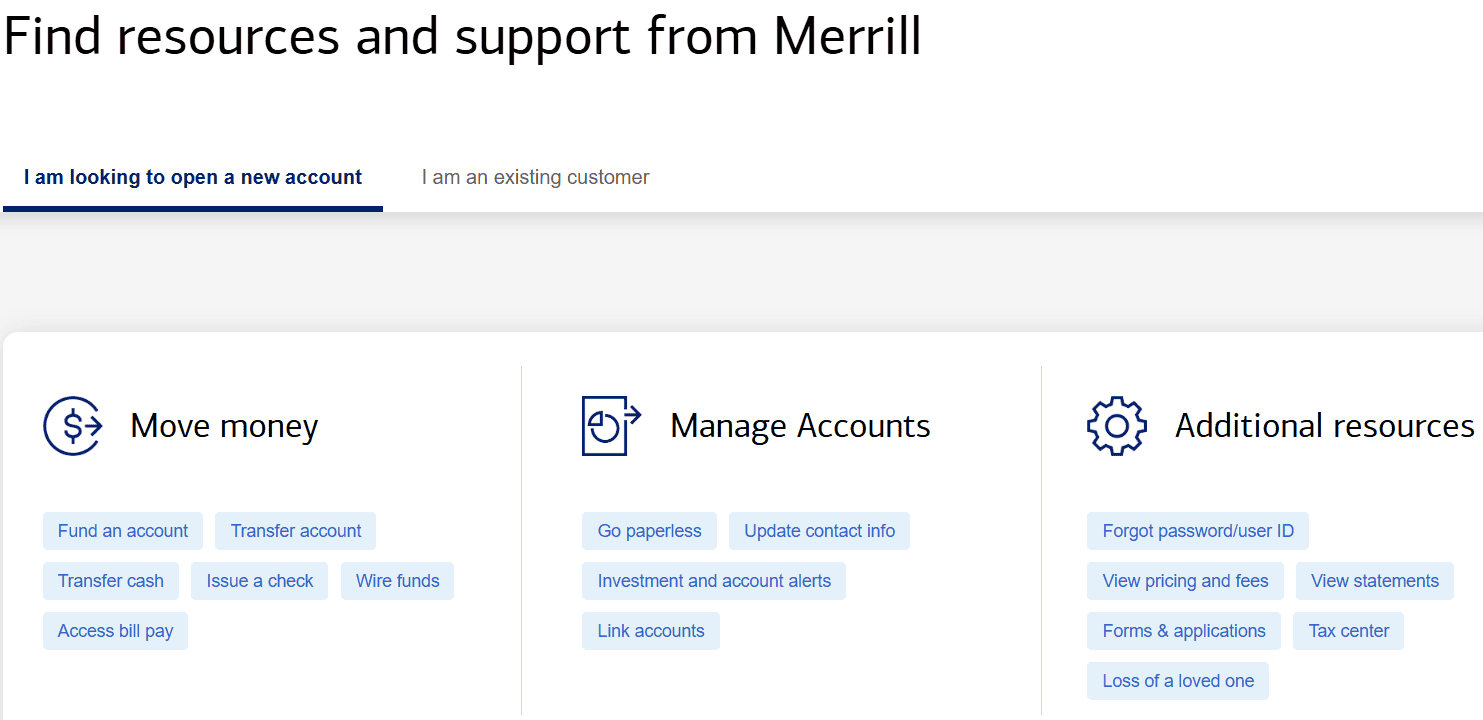Switch to the 'I am an existing customer' tab

[x=535, y=177]
